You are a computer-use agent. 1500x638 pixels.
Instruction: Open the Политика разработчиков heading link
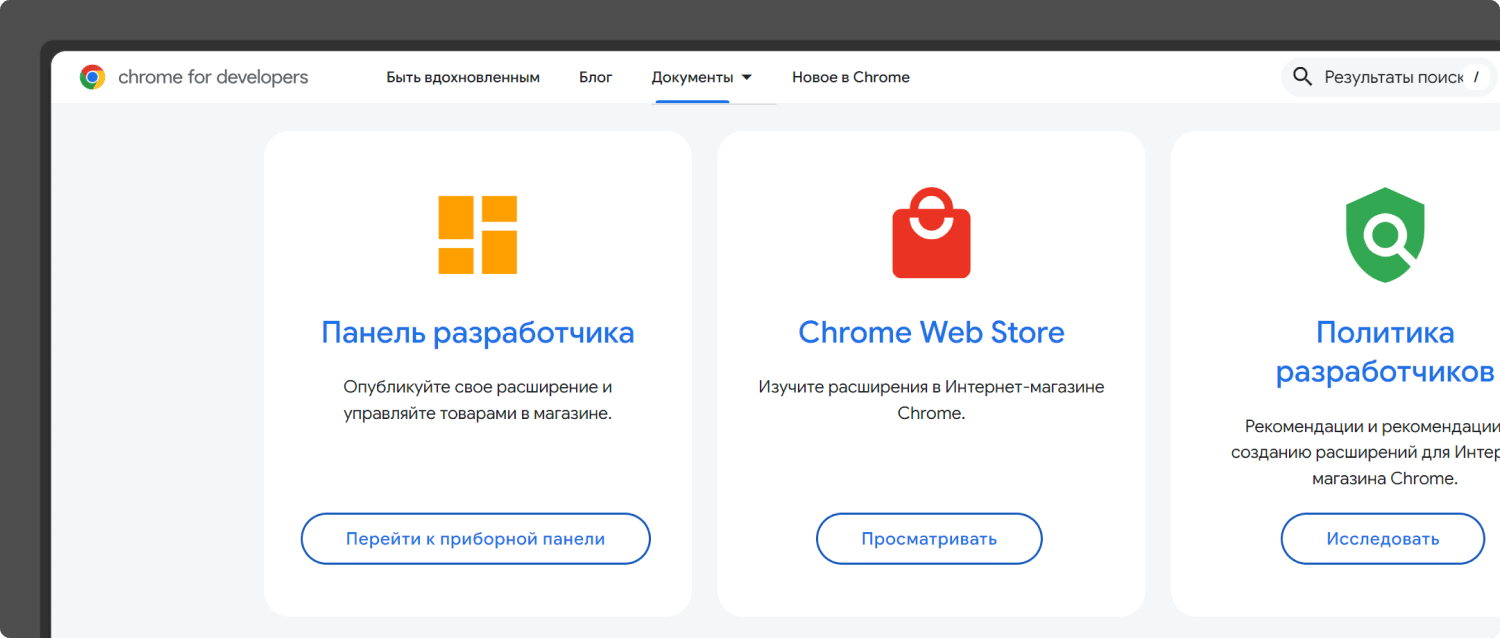tap(1385, 352)
